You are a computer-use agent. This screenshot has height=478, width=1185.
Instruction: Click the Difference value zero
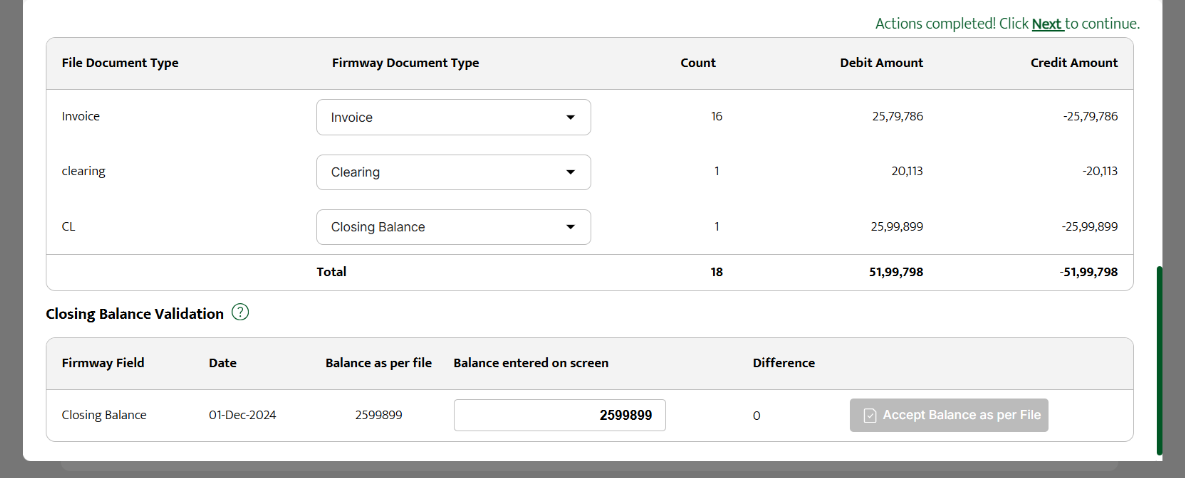756,416
